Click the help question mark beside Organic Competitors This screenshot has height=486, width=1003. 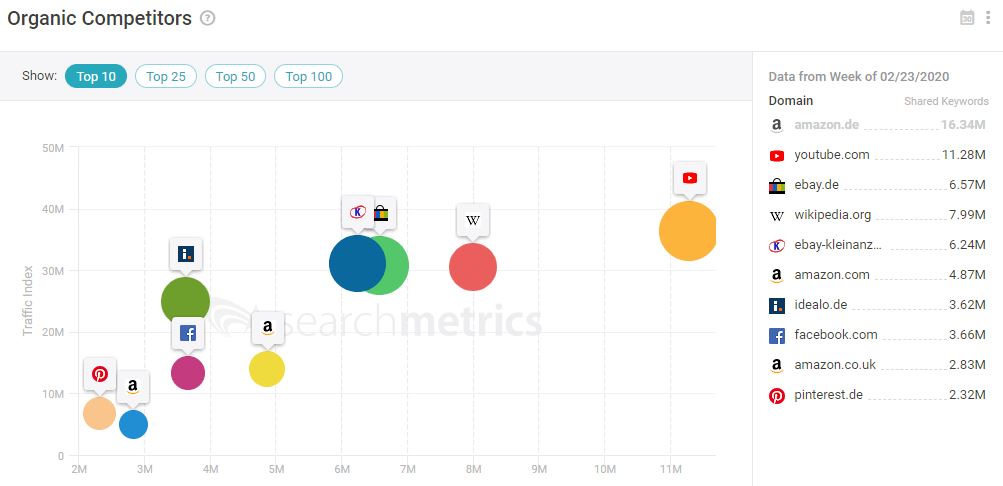pos(207,18)
